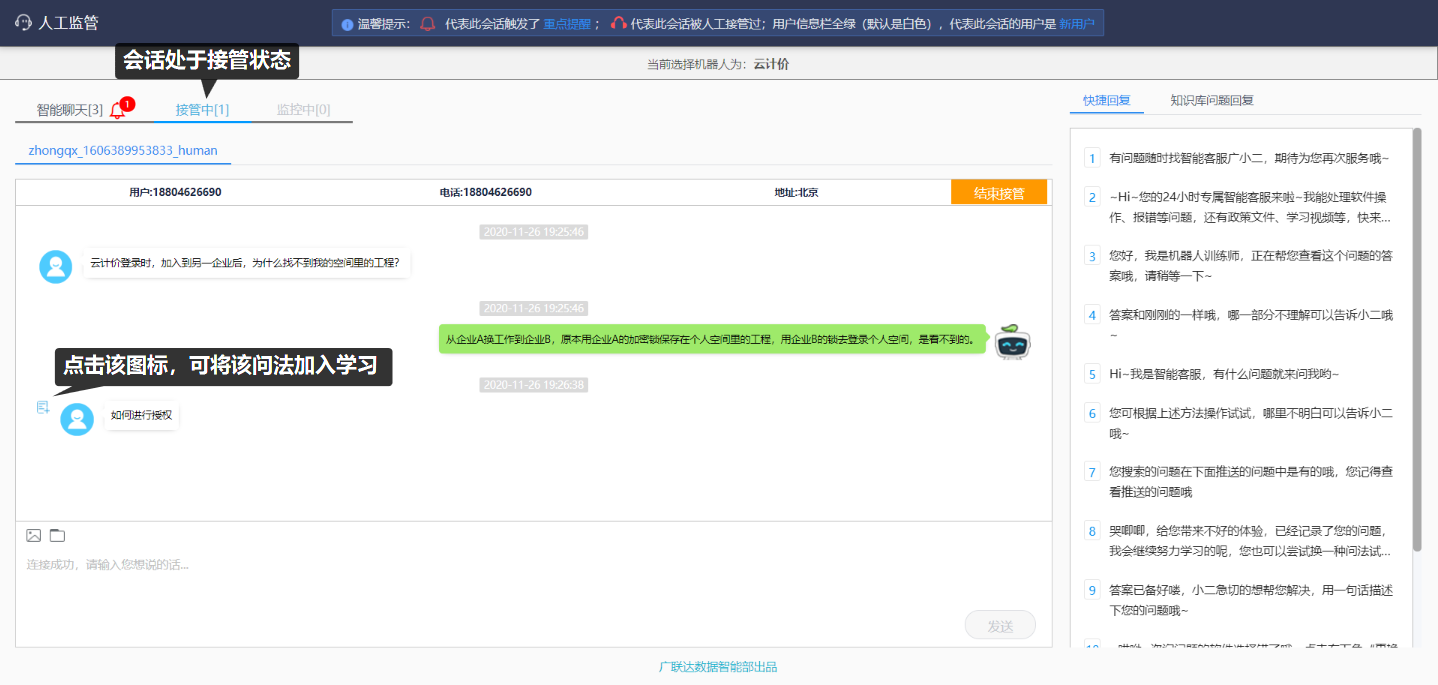Click the add-to-learning icon beside user message
This screenshot has height=685, width=1438.
(43, 407)
